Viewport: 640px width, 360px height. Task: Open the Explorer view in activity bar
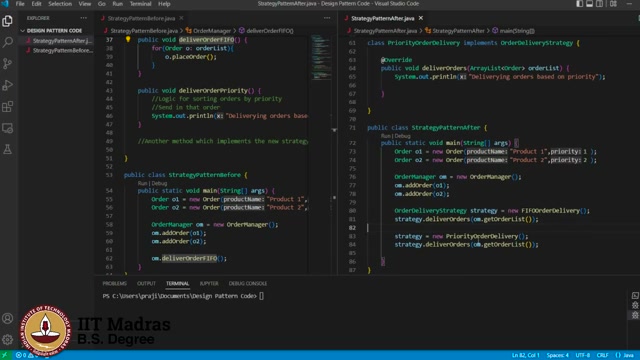7,21
